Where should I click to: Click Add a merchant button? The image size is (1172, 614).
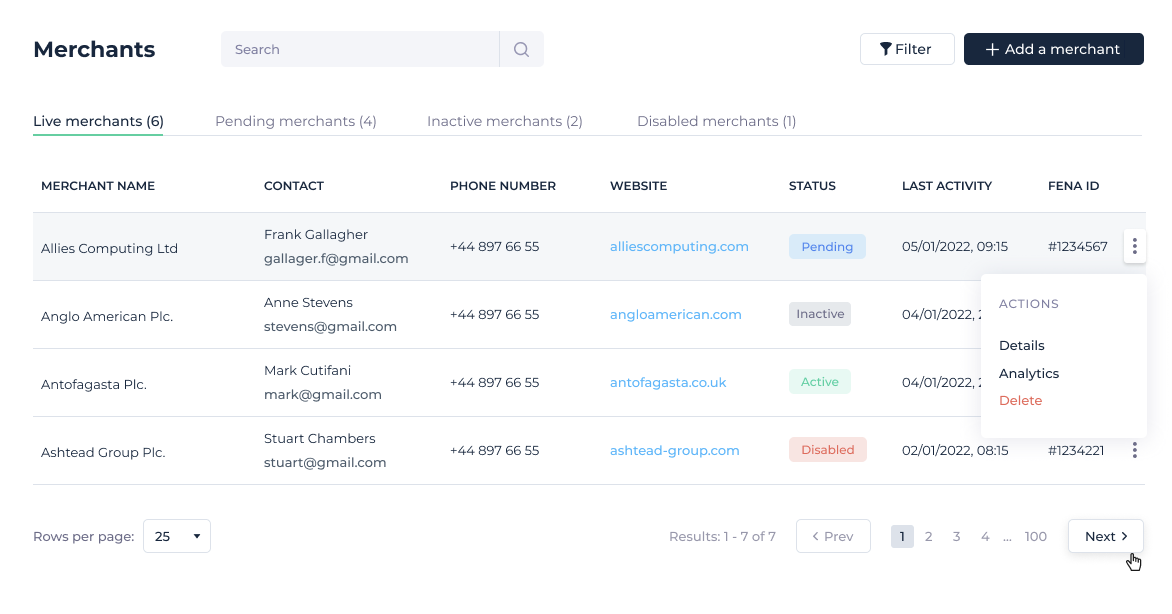(1053, 49)
